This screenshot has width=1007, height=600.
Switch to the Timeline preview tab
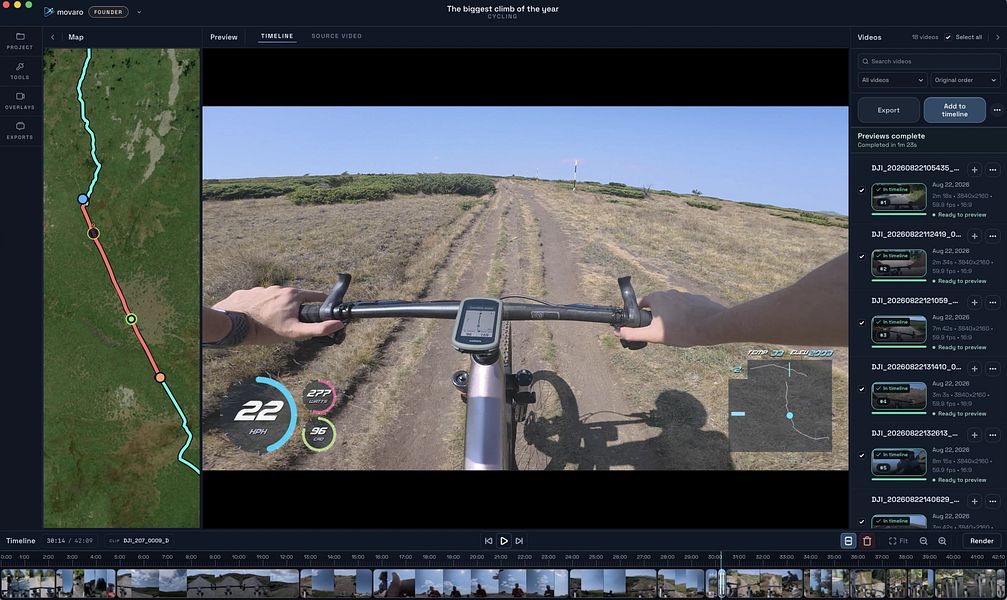click(x=277, y=36)
